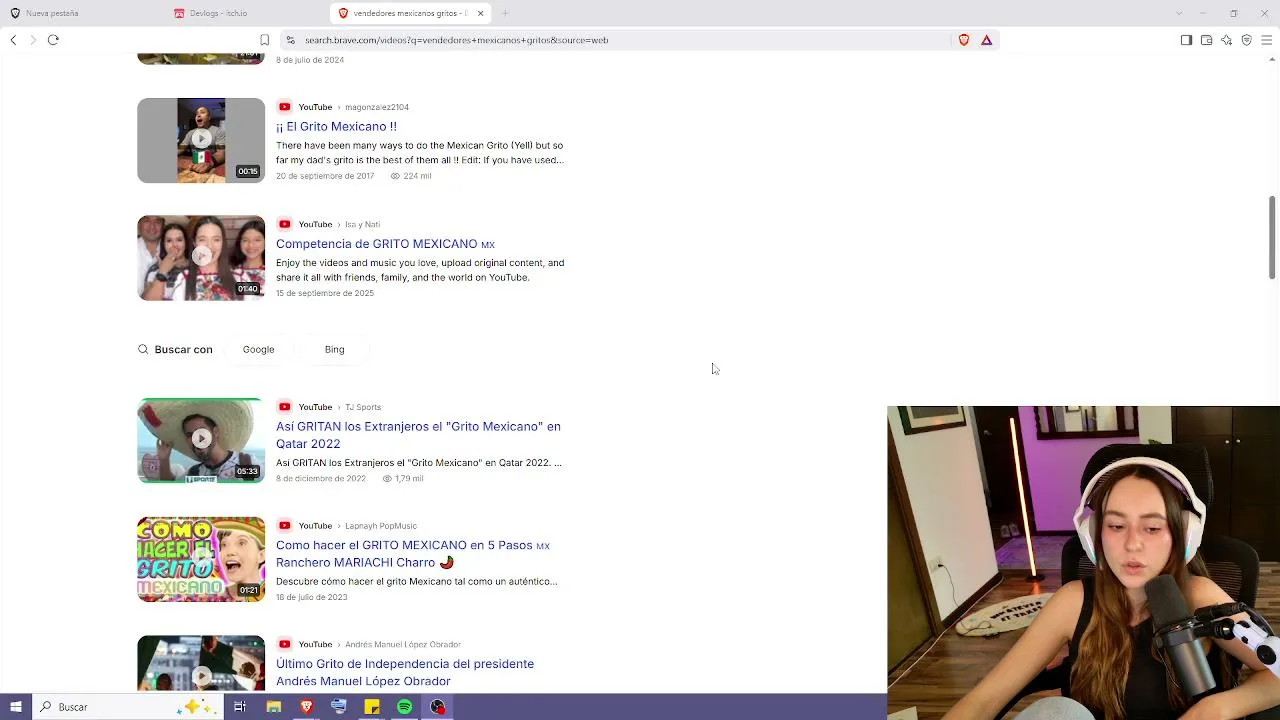Go back to the previous page
The image size is (1280, 720).
pos(13,40)
